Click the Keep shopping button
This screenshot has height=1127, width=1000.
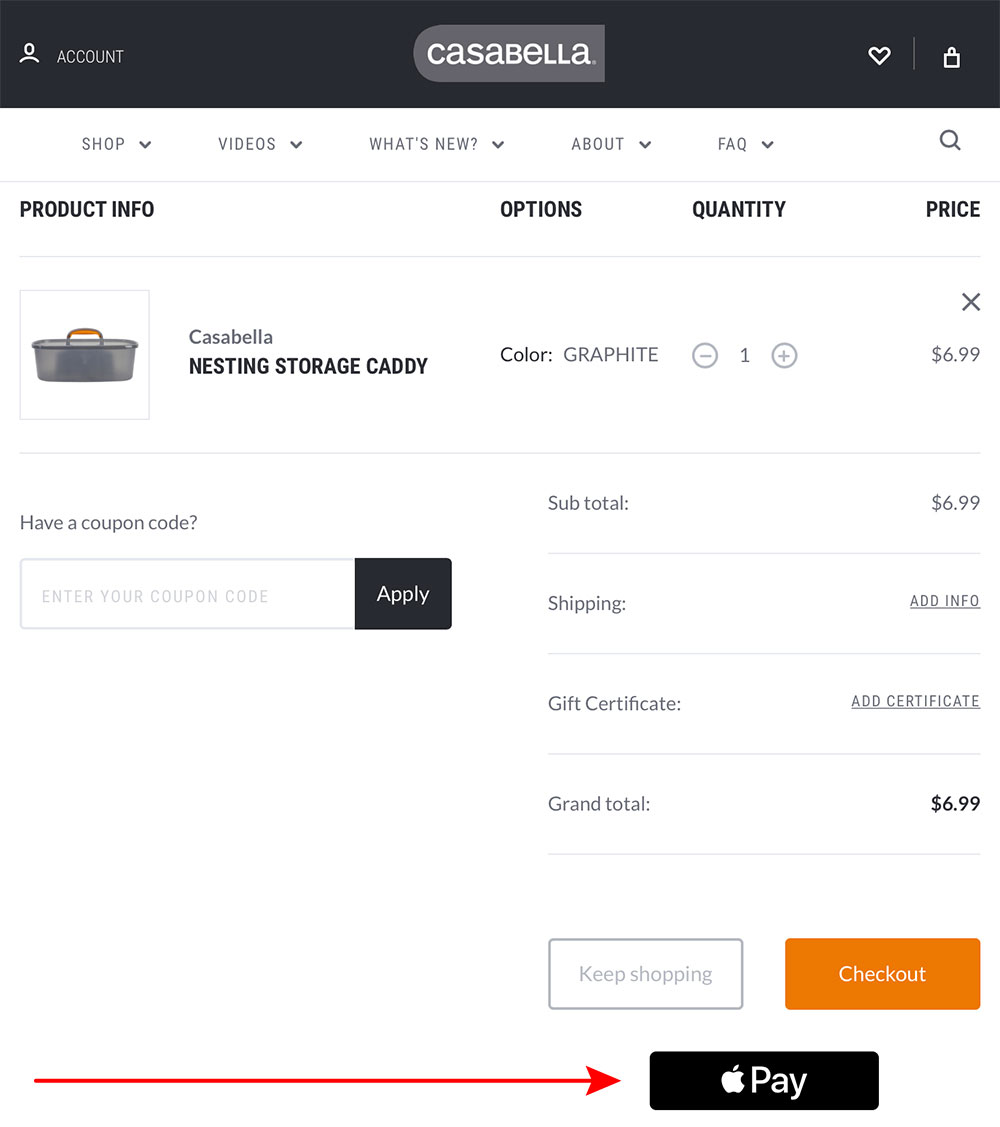pyautogui.click(x=646, y=974)
